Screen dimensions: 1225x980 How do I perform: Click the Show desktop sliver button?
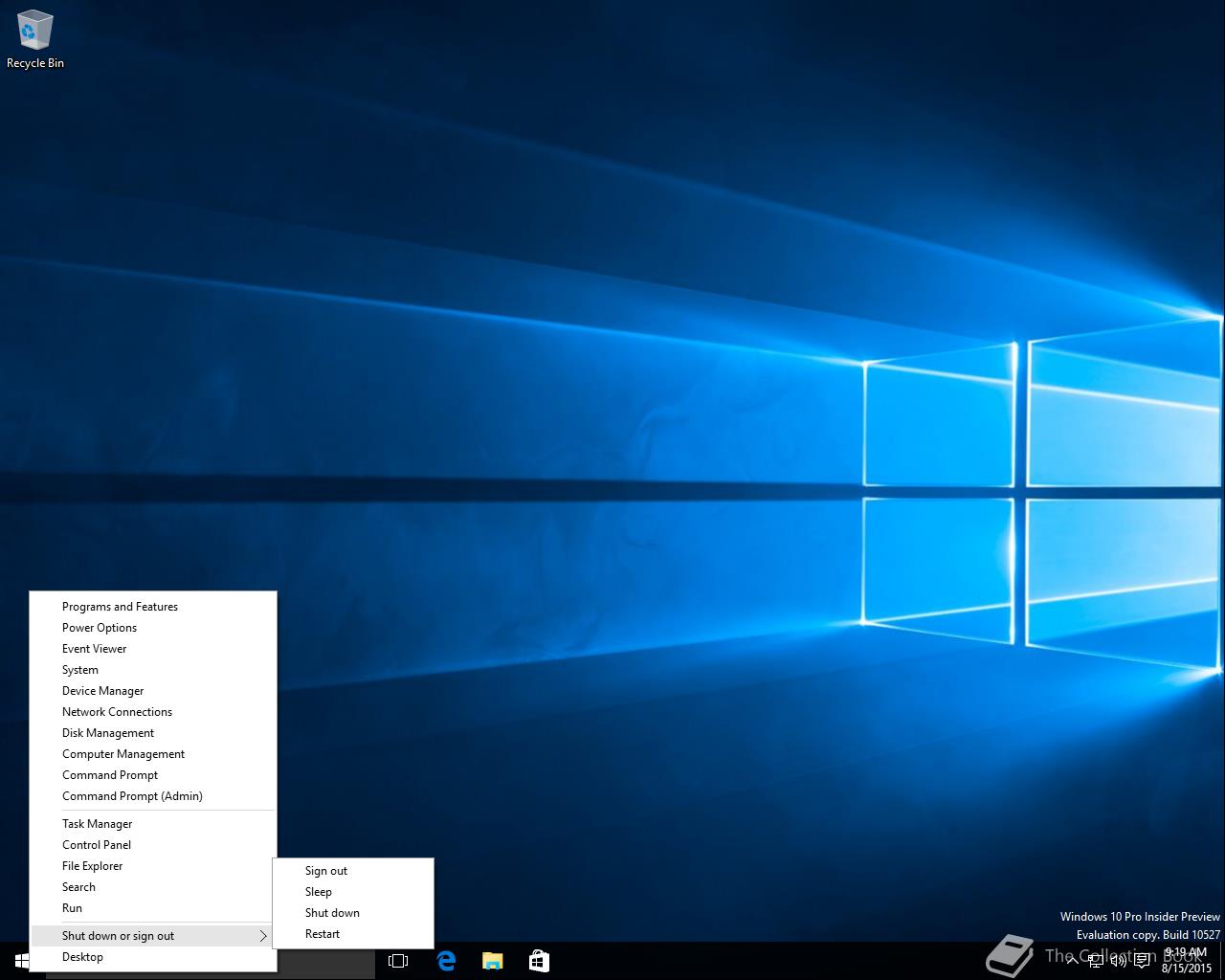(x=1222, y=961)
